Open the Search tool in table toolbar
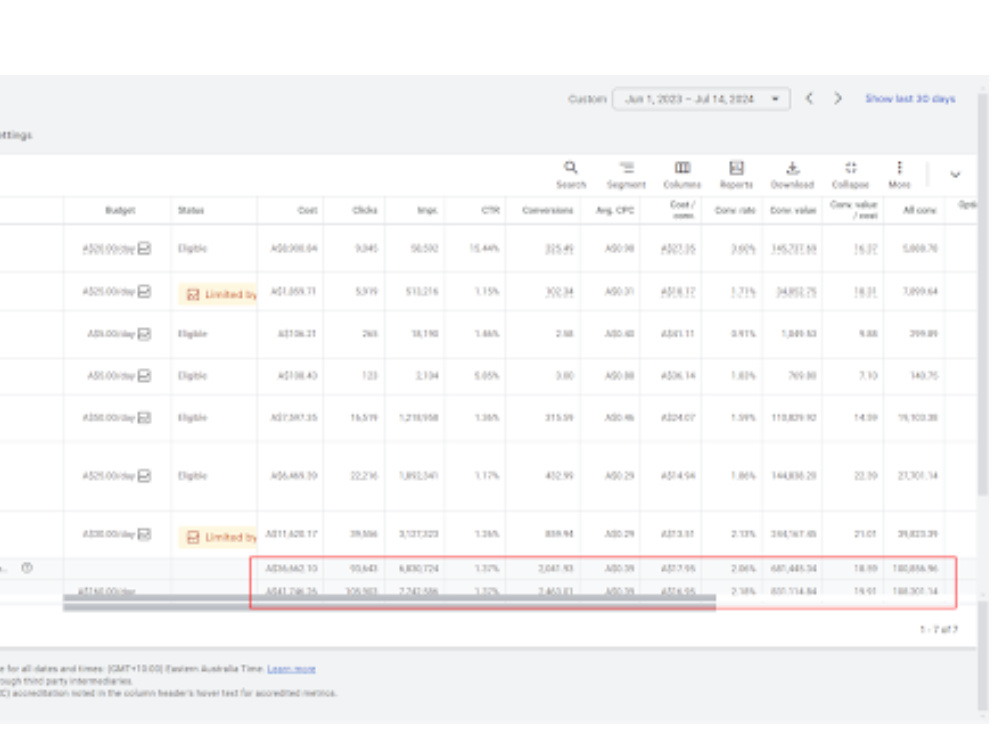The height and width of the screenshot is (750, 1000). [570, 175]
